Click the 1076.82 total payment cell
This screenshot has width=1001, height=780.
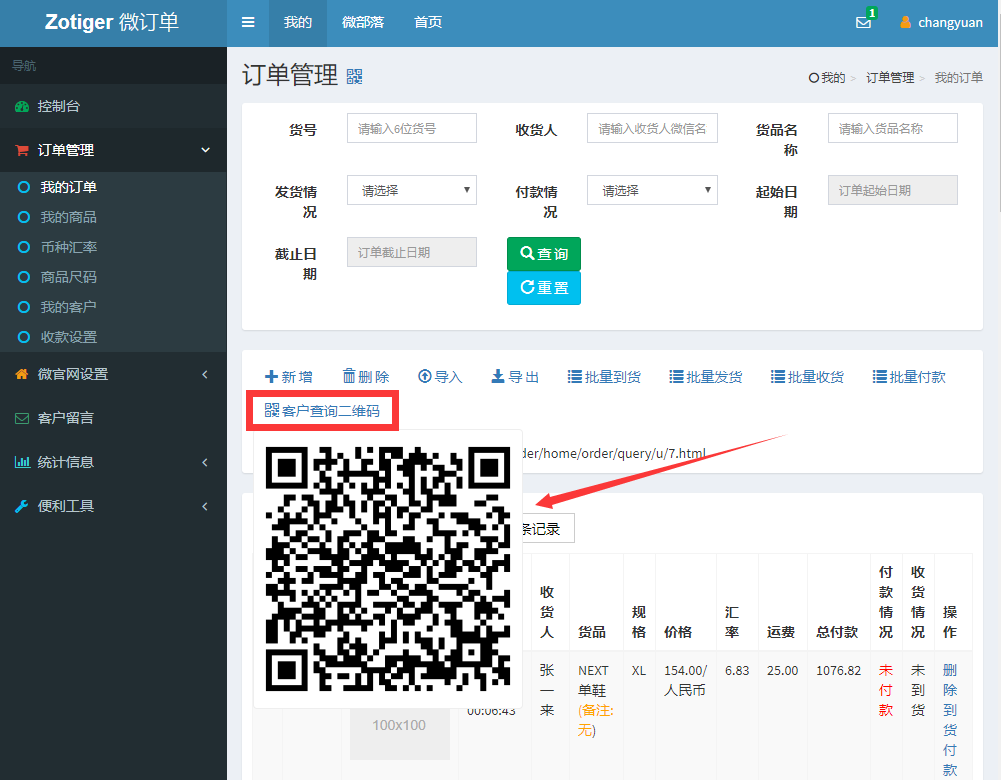tap(838, 671)
